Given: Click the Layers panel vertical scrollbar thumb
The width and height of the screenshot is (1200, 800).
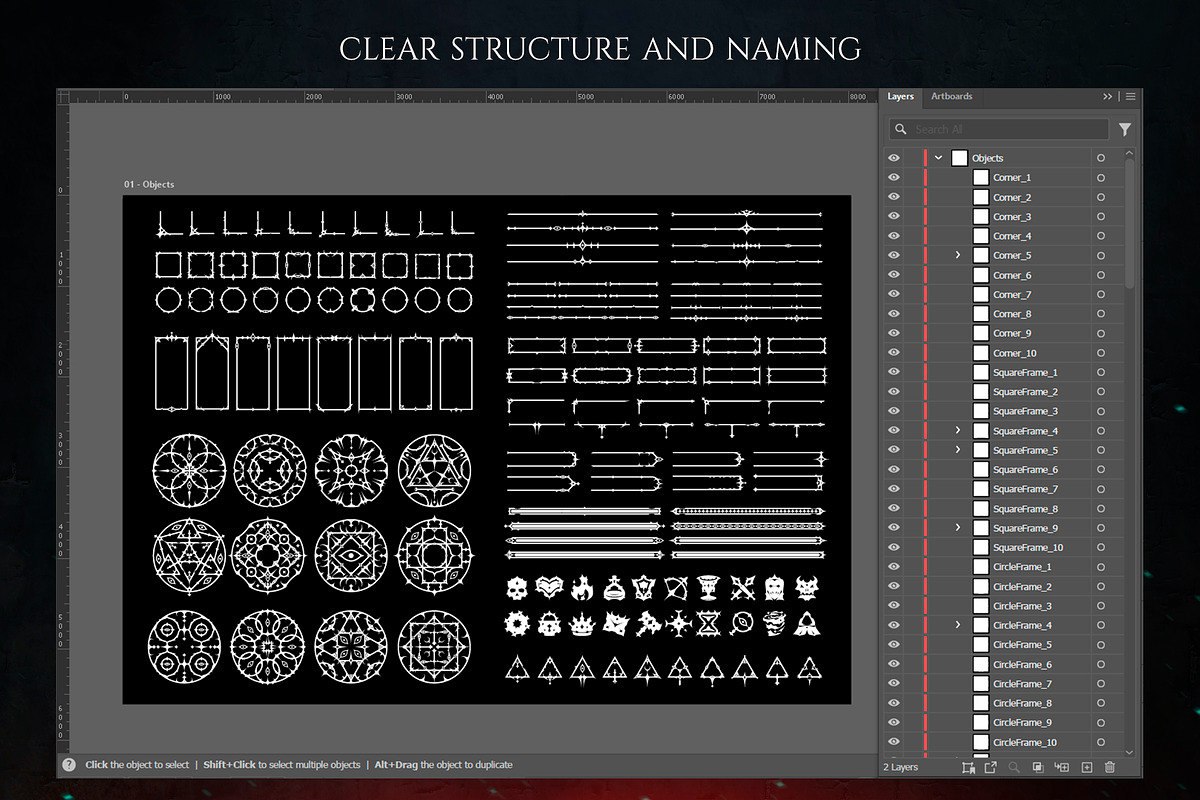Looking at the screenshot, I should pyautogui.click(x=1130, y=225).
